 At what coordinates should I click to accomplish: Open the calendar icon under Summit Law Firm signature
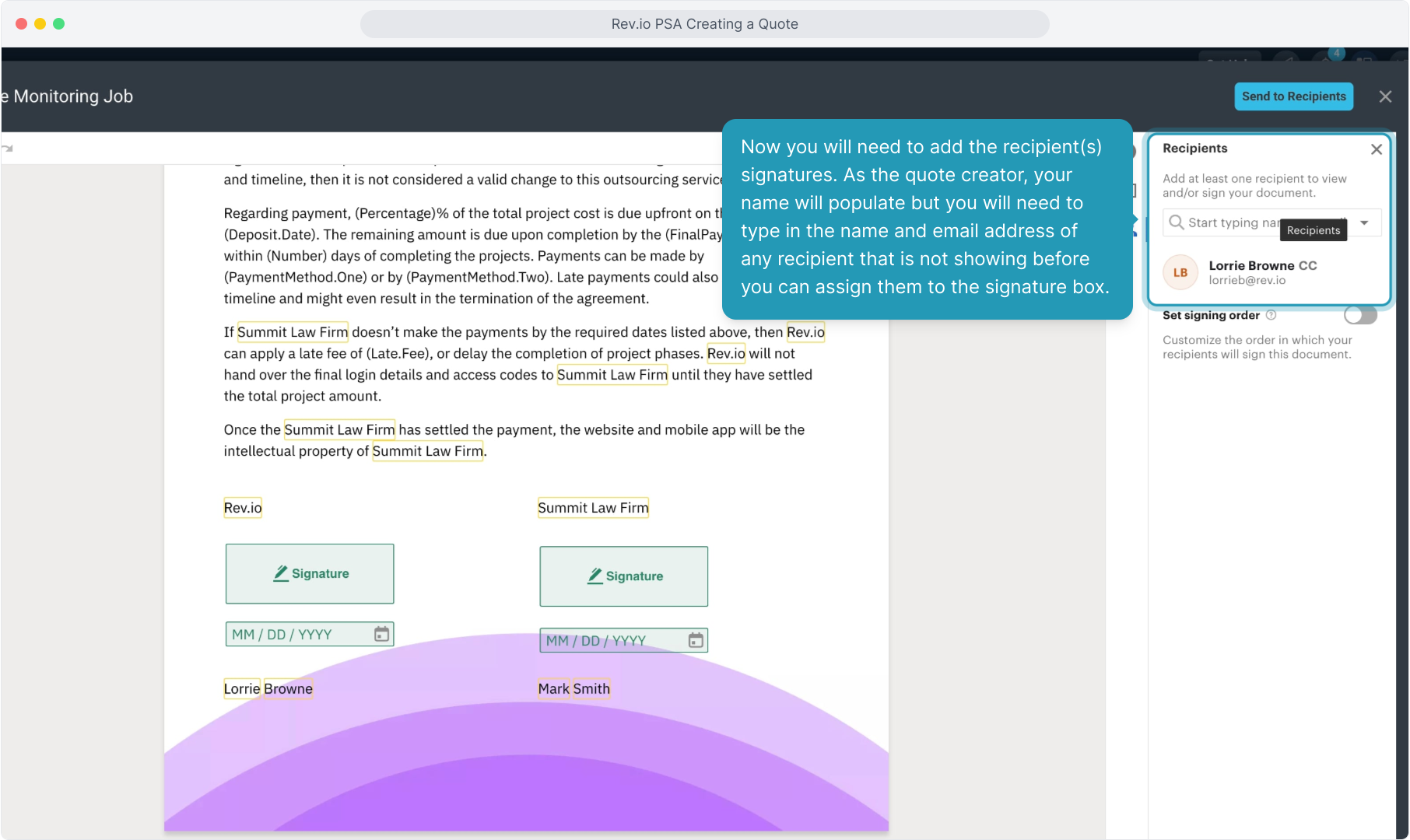[696, 640]
